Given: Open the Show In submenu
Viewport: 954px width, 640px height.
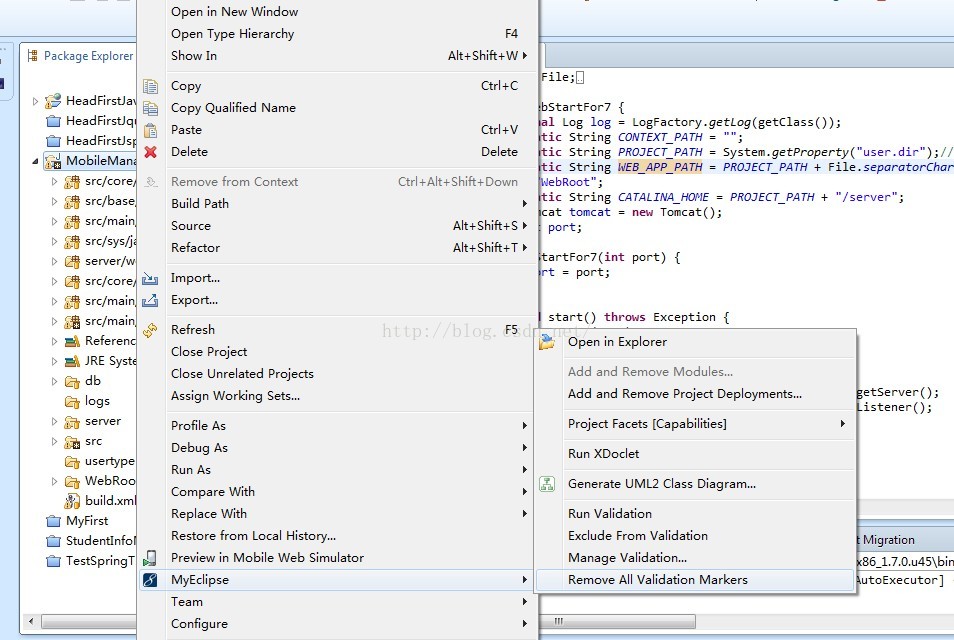Looking at the screenshot, I should tap(336, 55).
